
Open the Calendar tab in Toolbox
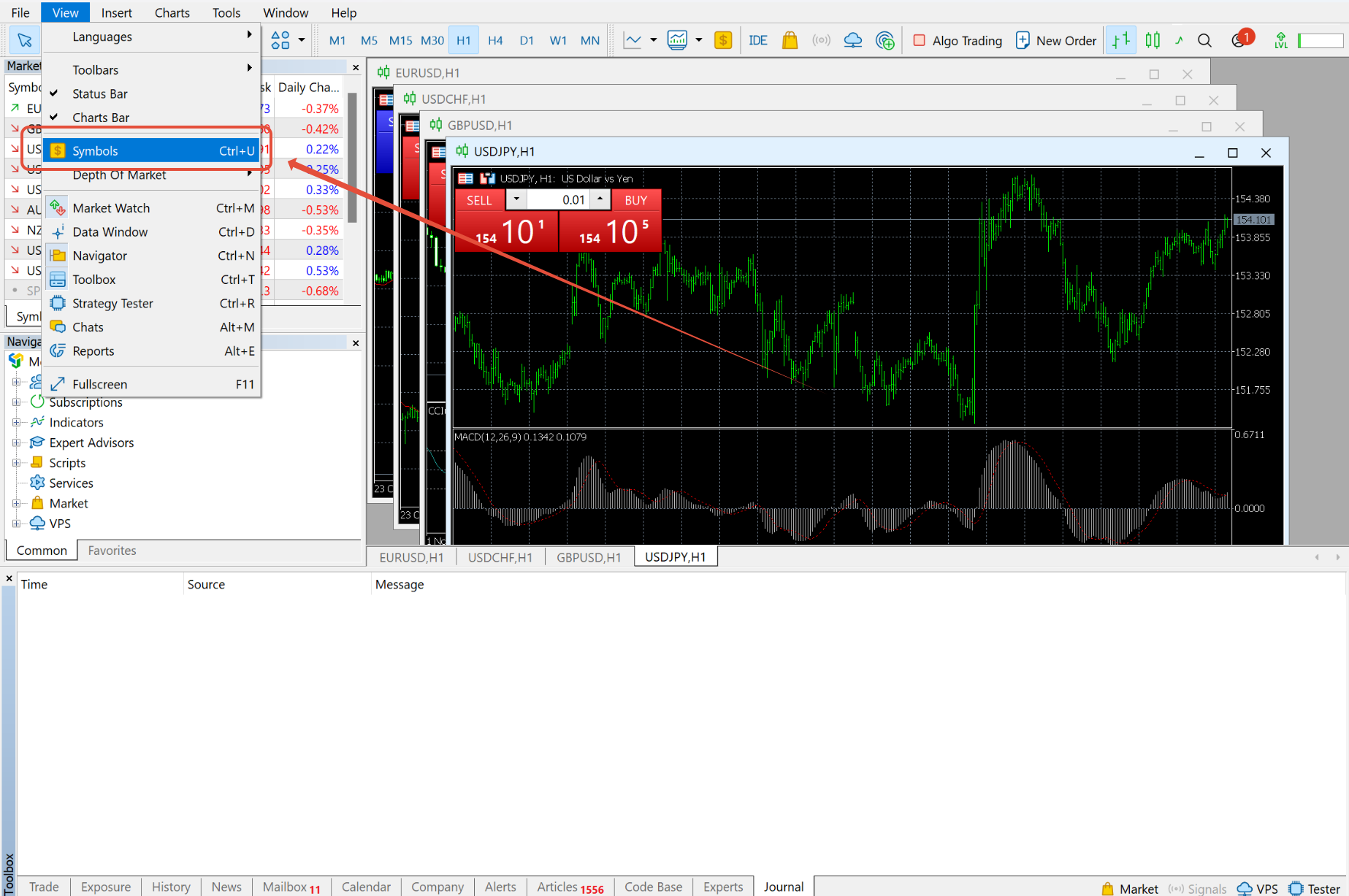366,887
